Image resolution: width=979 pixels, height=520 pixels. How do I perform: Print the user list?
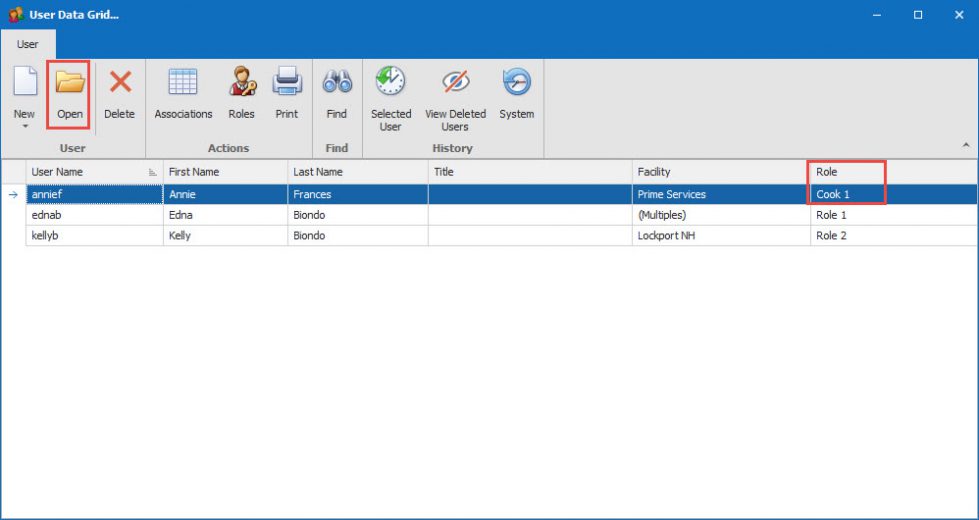point(287,84)
